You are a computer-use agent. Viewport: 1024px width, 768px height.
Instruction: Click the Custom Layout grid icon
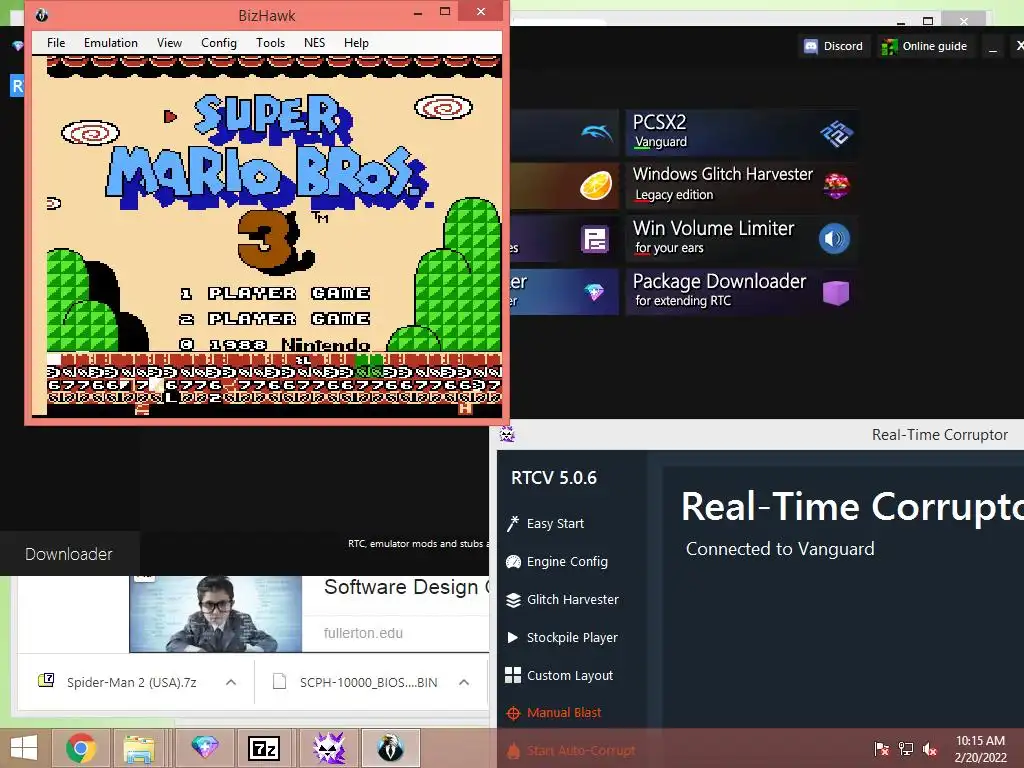click(513, 675)
